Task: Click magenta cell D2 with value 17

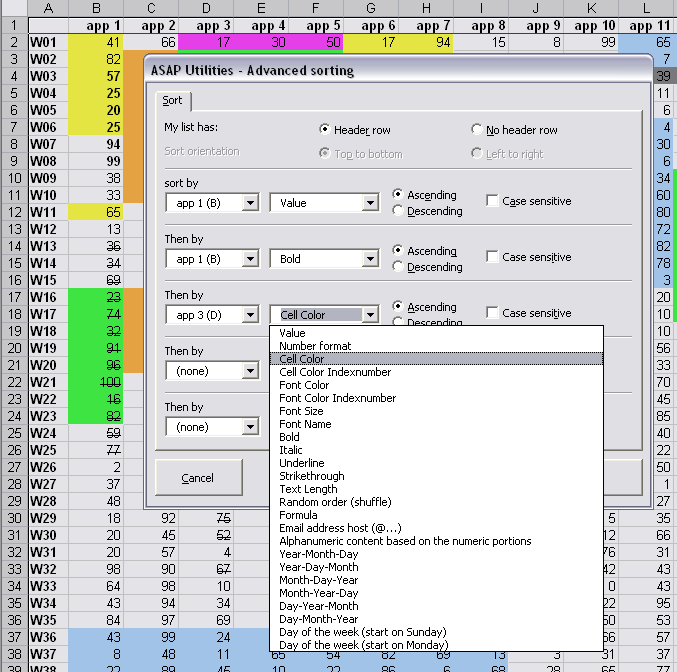Action: click(x=206, y=42)
